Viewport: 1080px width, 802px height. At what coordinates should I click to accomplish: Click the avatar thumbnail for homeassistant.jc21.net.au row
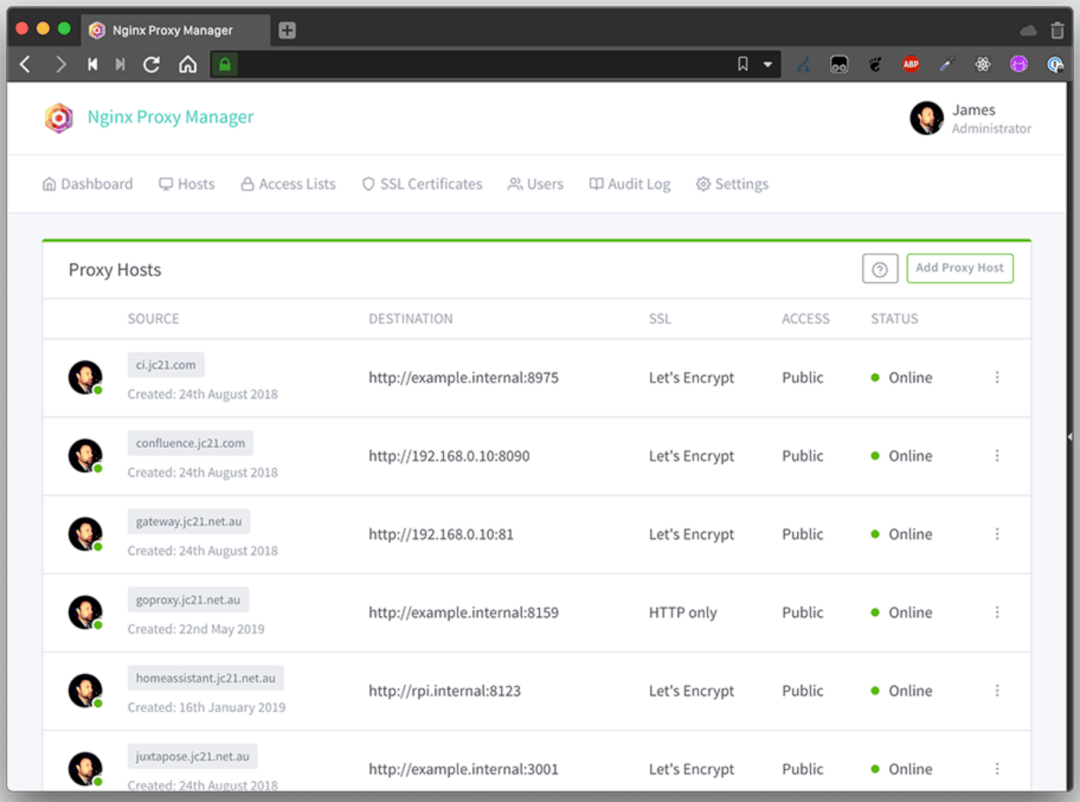(85, 690)
